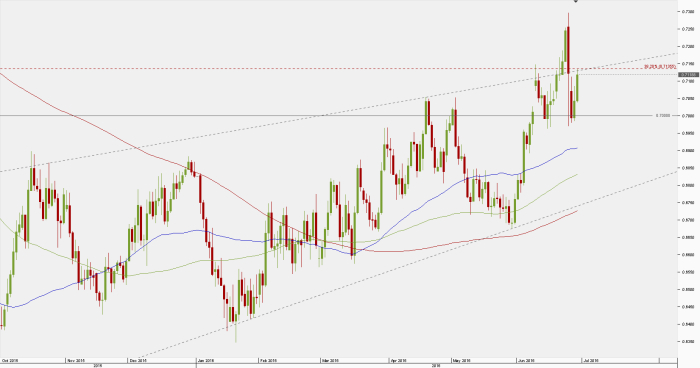The image size is (700, 368).
Task: Select the May 2016 label on time axis
Action: (462, 361)
